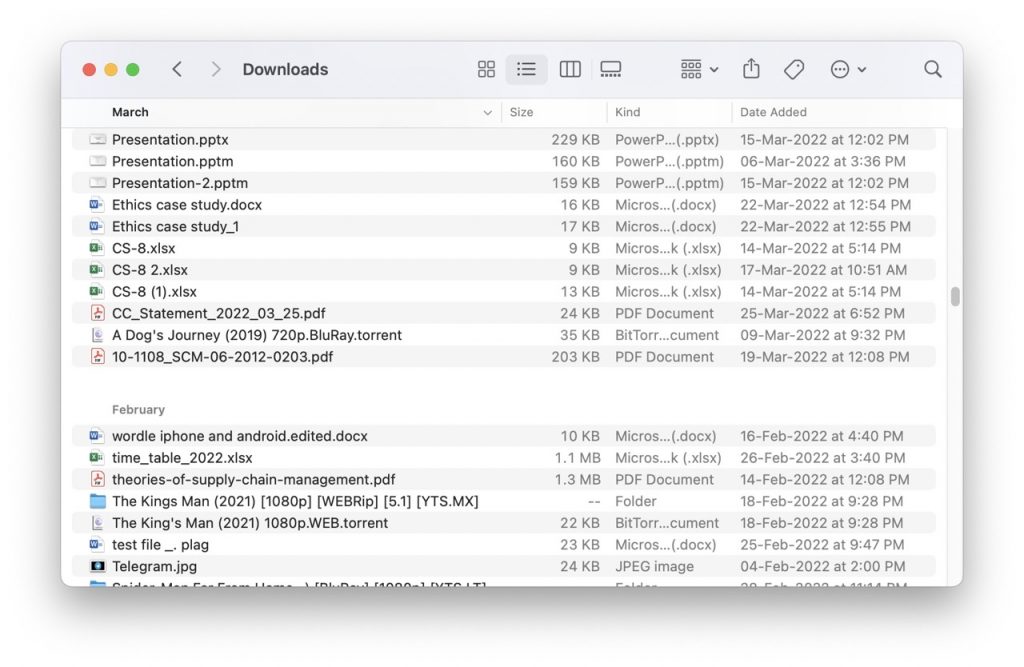Click JPEG image kind of Telegram.jpg

pyautogui.click(x=654, y=566)
